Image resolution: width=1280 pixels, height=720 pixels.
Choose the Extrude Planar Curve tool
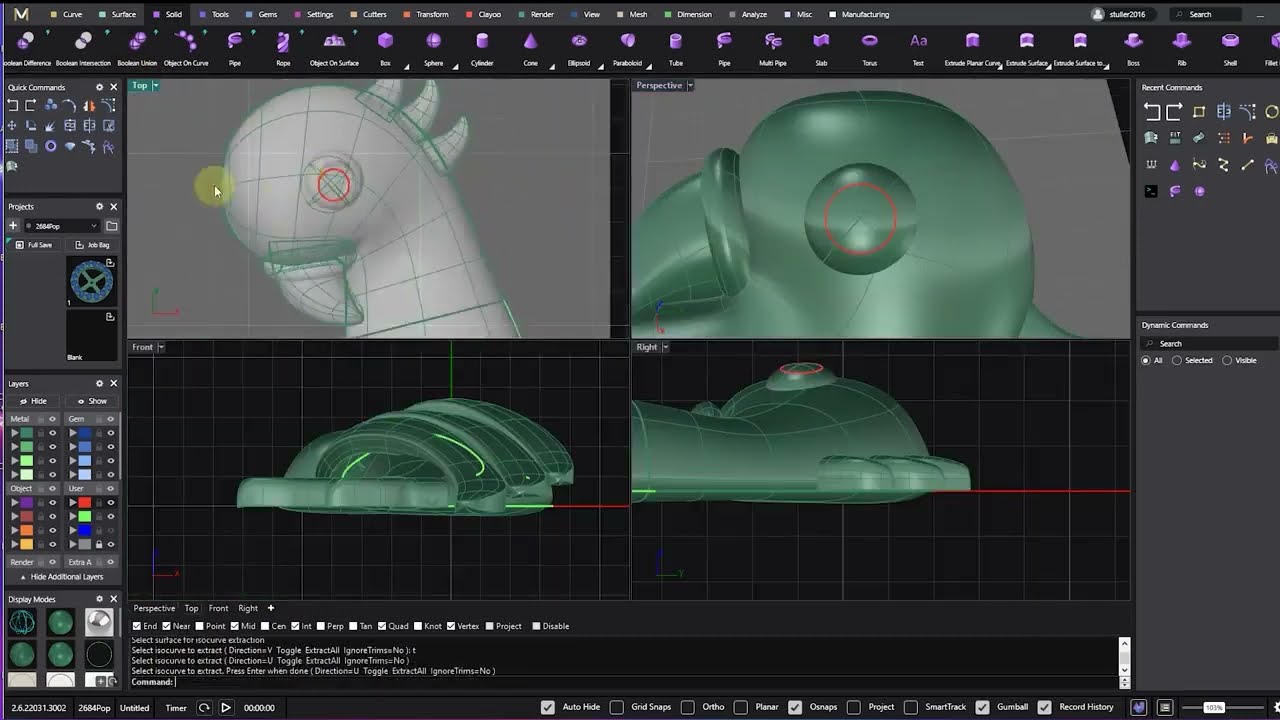coord(973,49)
